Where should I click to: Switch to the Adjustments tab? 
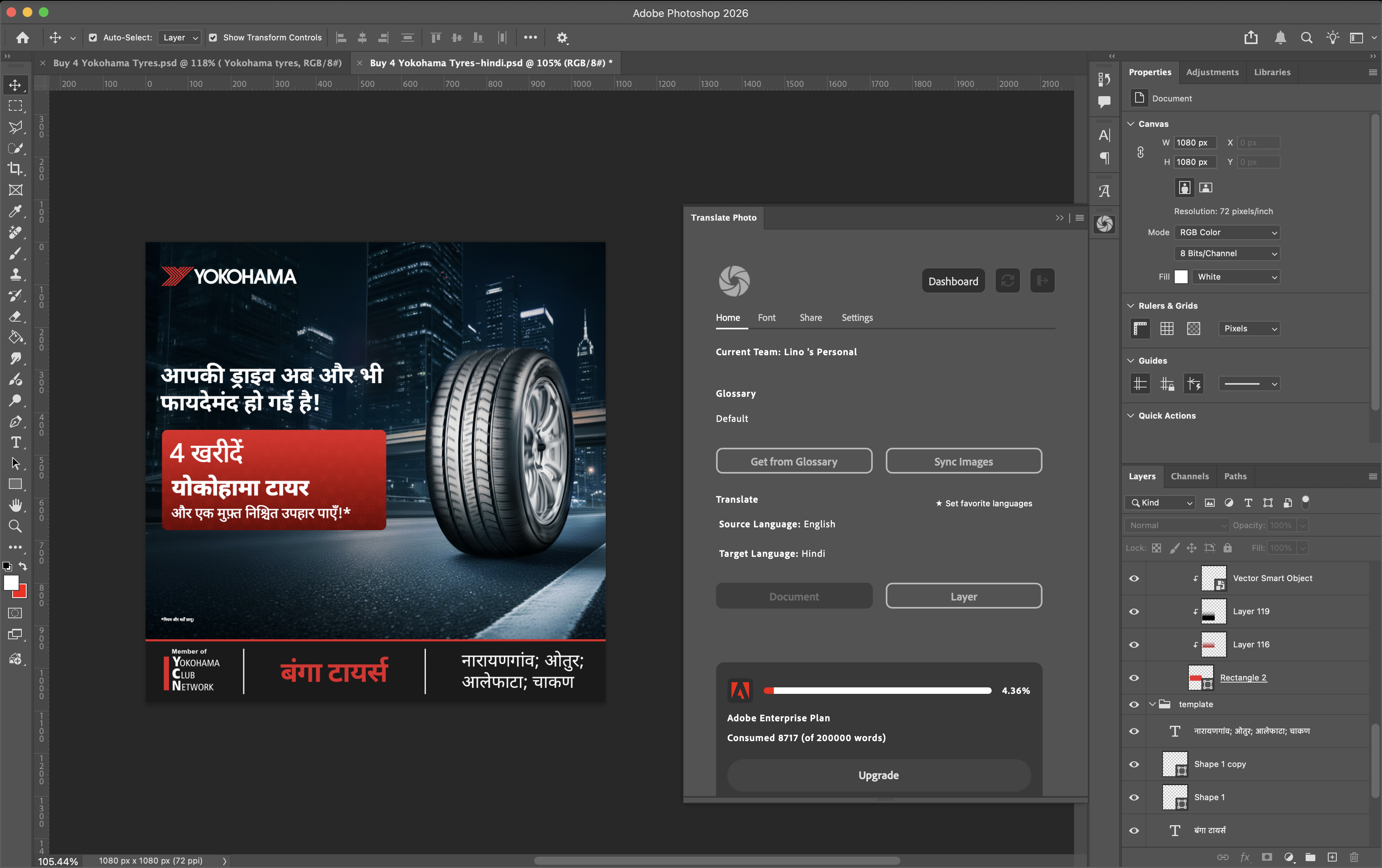pyautogui.click(x=1212, y=72)
